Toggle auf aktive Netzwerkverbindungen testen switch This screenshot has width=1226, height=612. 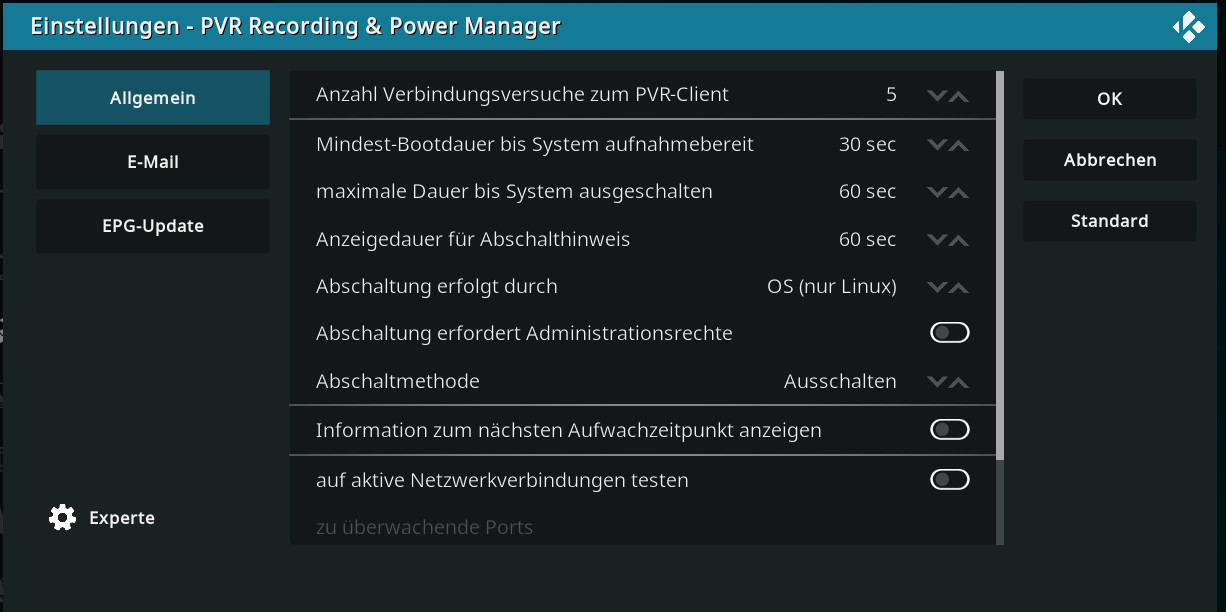click(950, 480)
